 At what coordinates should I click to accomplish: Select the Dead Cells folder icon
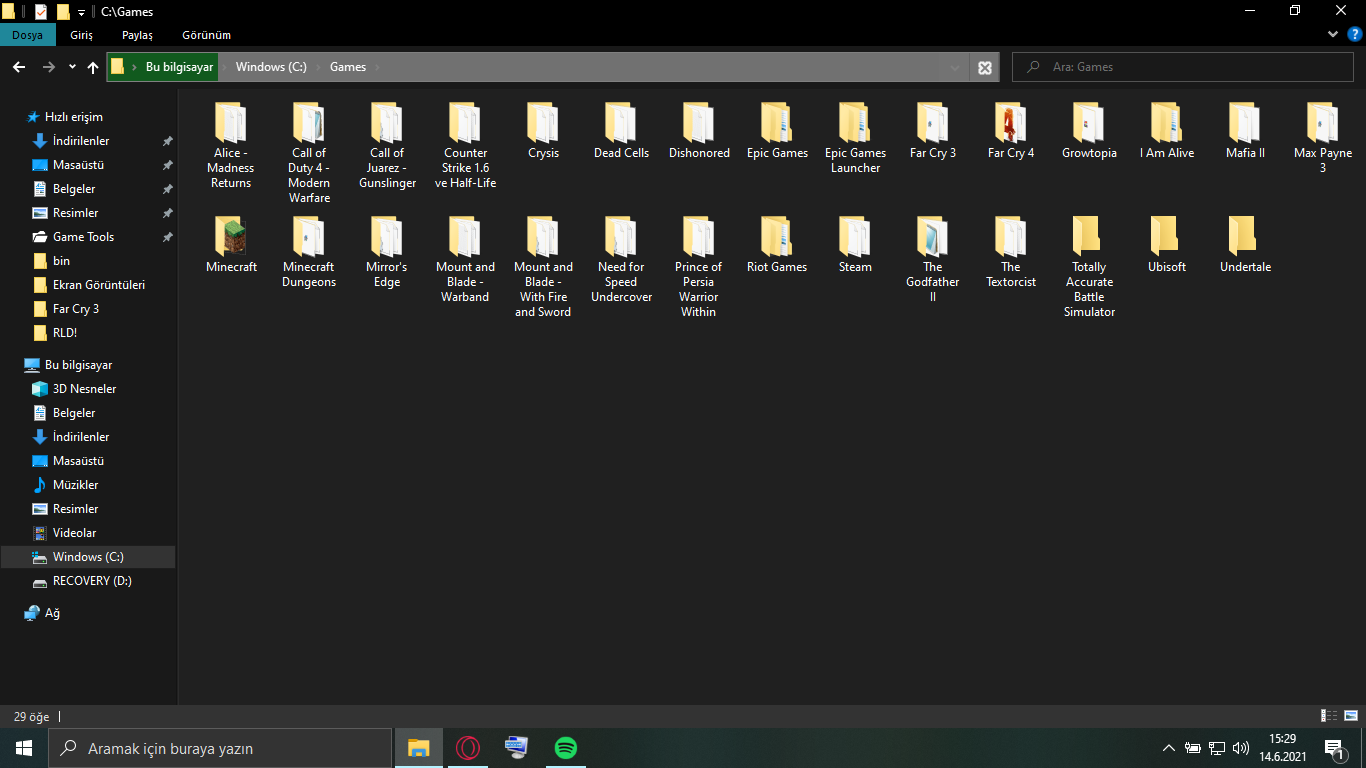click(x=621, y=122)
